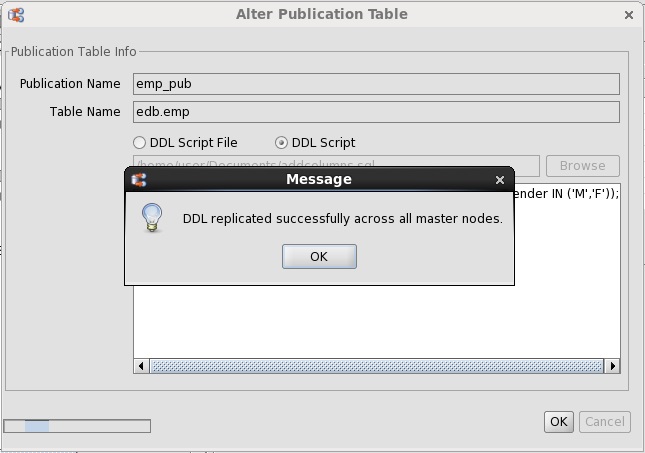Click the 'Publication Name' label
This screenshot has height=453, width=645.
pyautogui.click(x=70, y=84)
